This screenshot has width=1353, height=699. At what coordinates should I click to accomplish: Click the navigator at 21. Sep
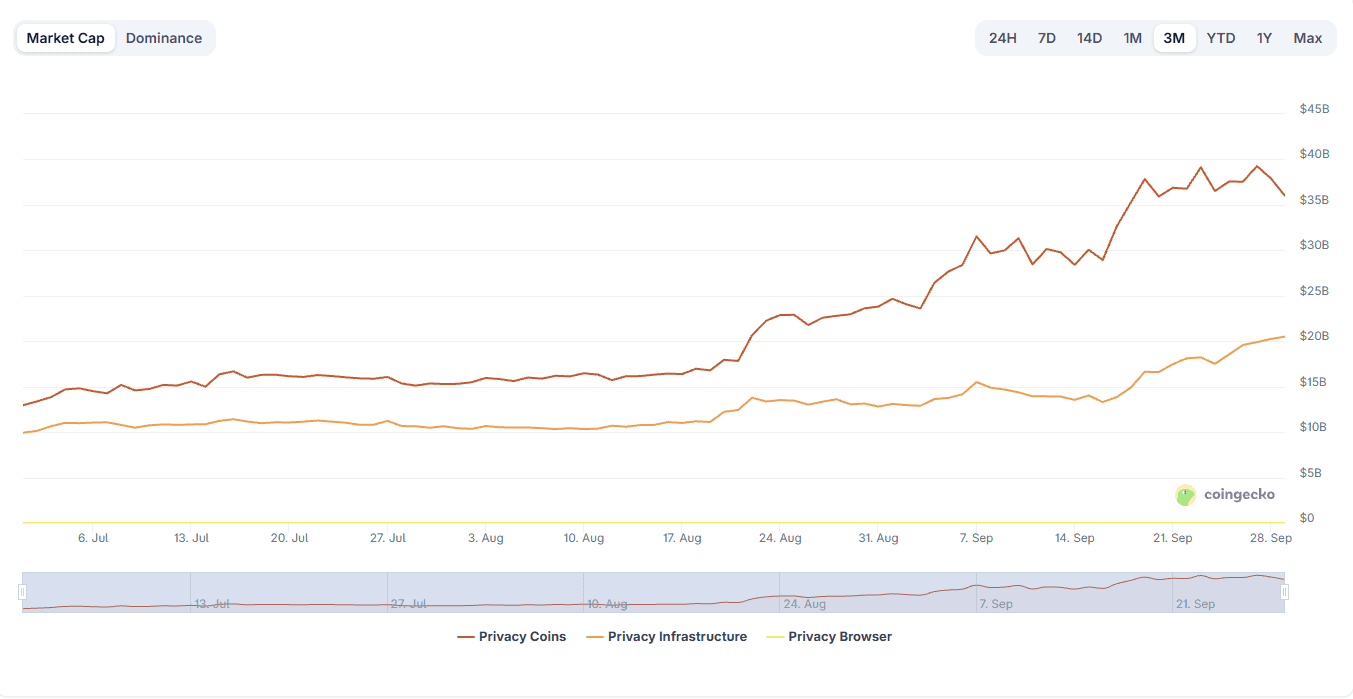pos(1196,604)
